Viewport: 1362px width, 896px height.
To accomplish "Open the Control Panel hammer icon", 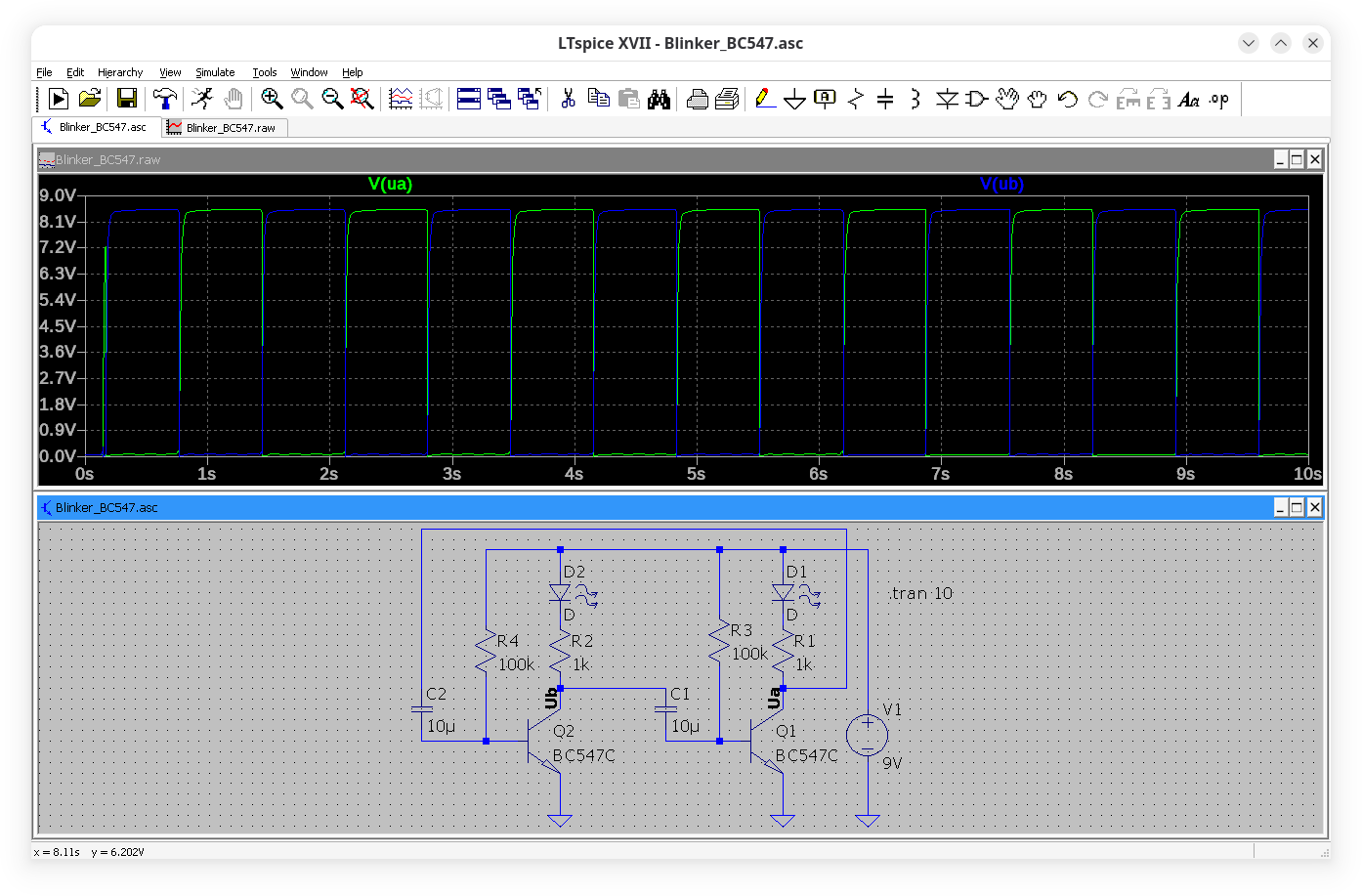I will click(165, 99).
